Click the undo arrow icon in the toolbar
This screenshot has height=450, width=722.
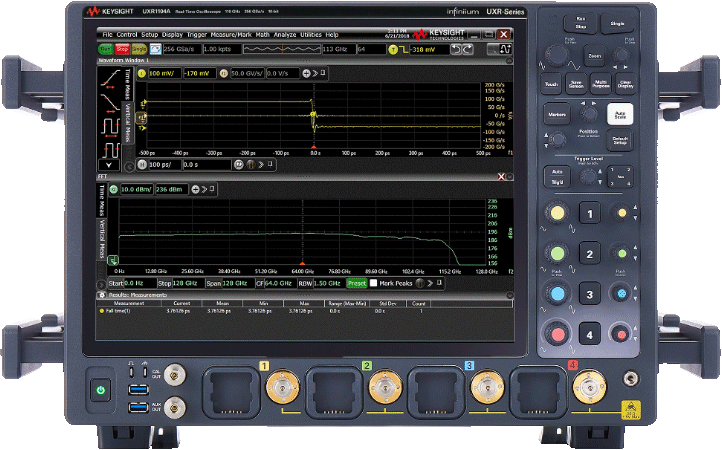click(455, 49)
